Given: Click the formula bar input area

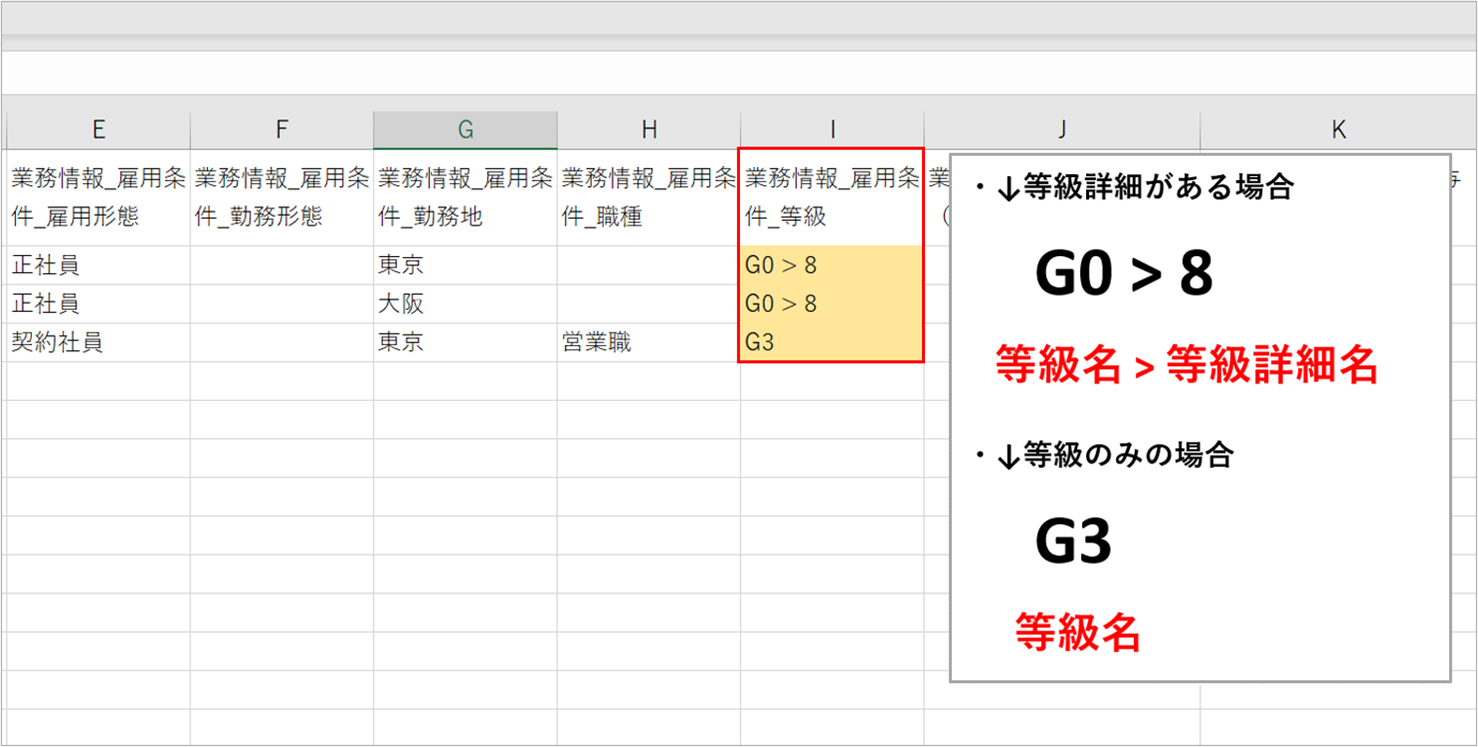Looking at the screenshot, I should 738,74.
